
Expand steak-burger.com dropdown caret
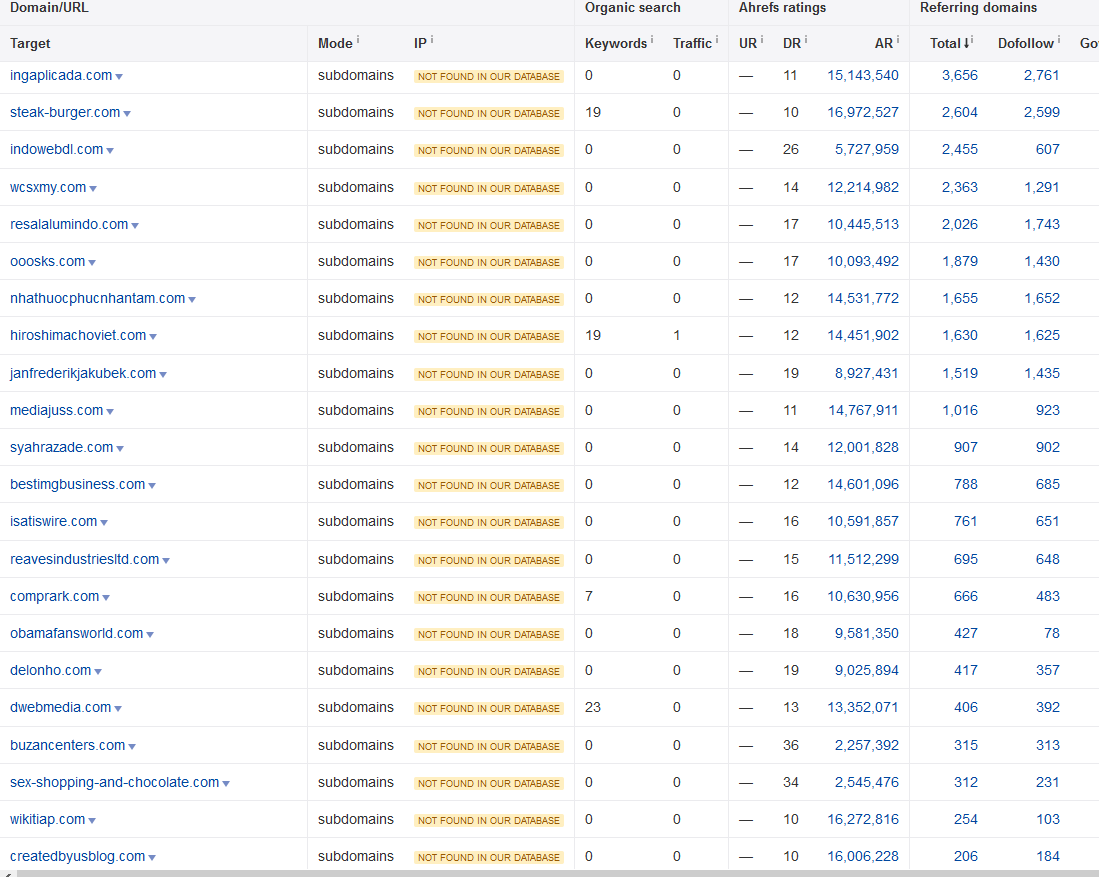(x=127, y=114)
